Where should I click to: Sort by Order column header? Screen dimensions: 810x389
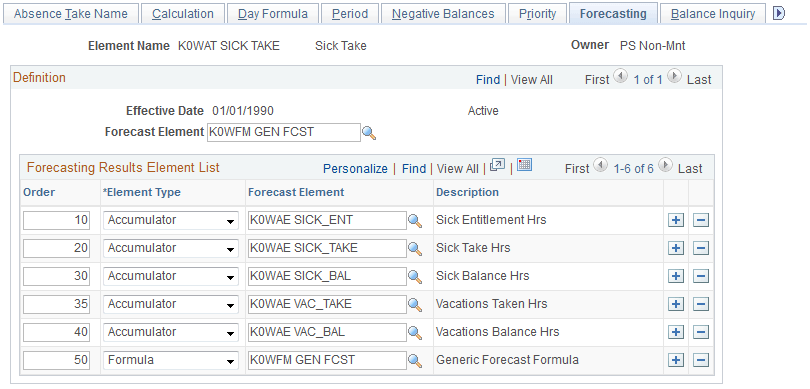coord(39,193)
